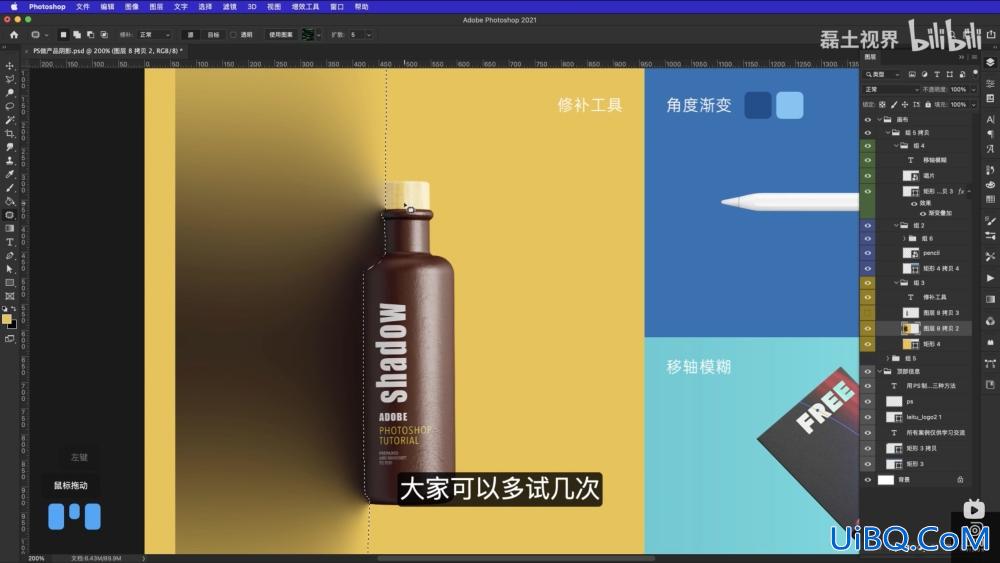This screenshot has height=563, width=1000.
Task: Select the Rectangle shape tool
Action: (10, 282)
